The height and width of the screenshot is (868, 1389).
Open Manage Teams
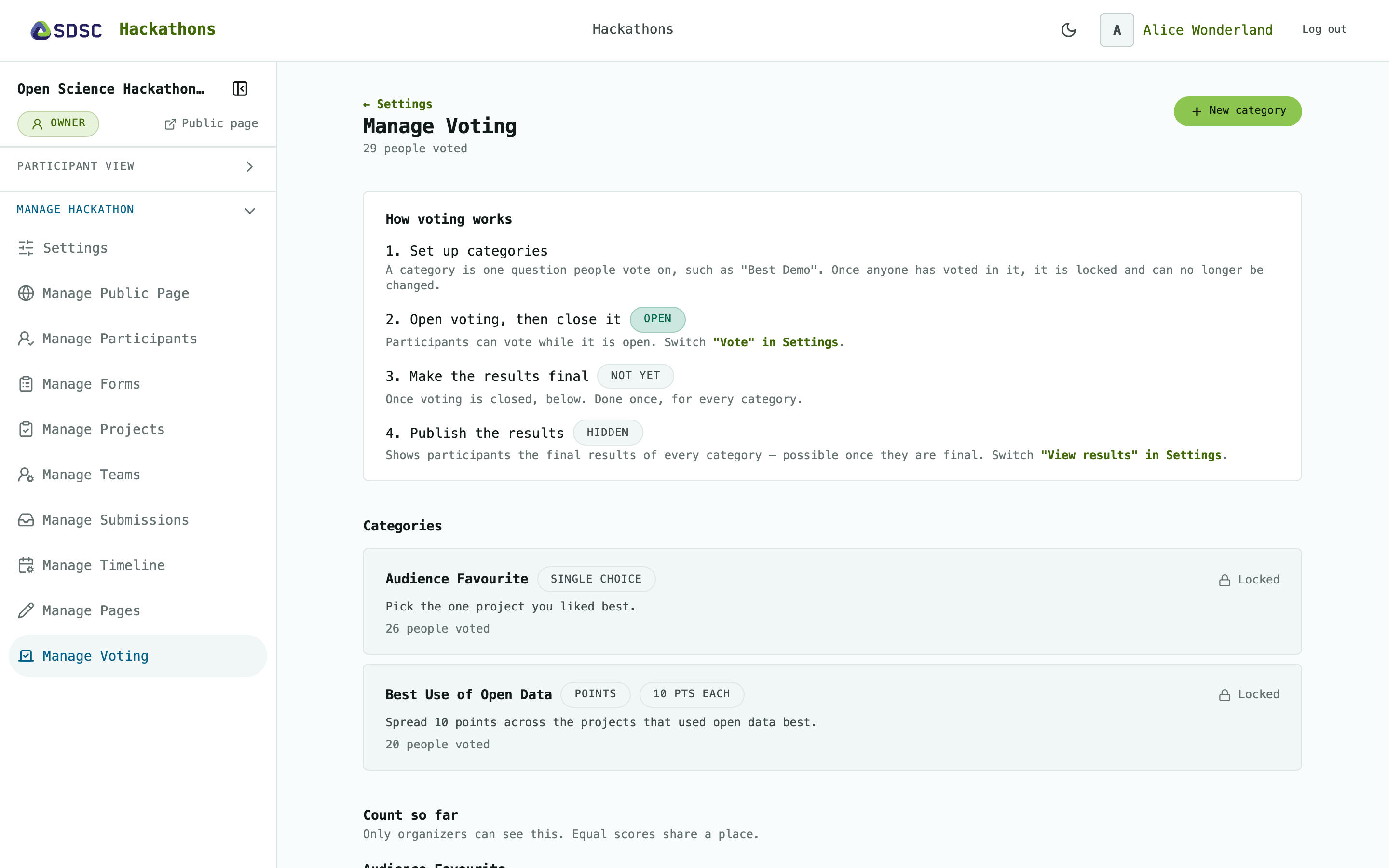[138, 475]
